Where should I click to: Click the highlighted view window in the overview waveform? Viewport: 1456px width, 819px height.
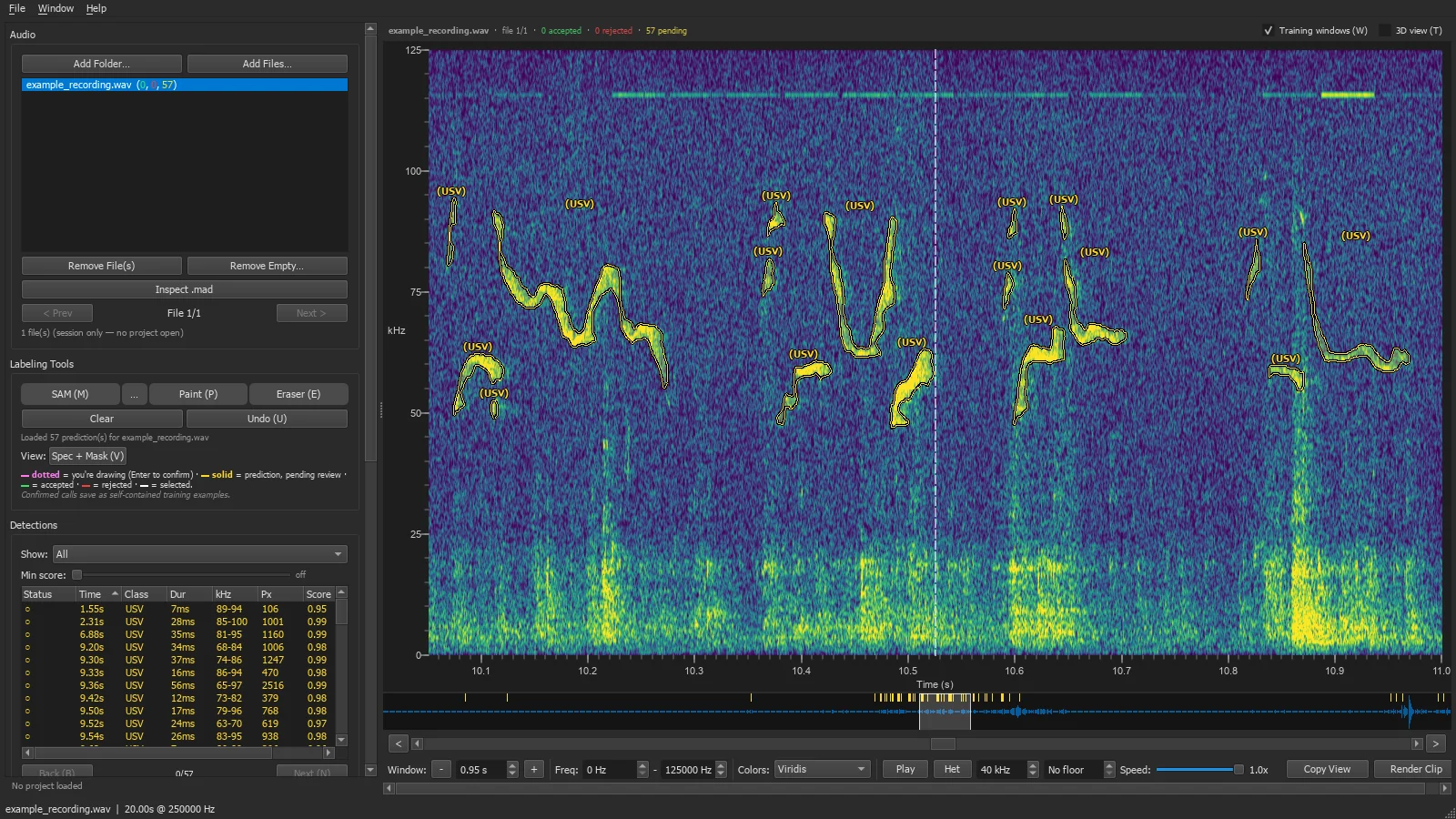point(945,711)
